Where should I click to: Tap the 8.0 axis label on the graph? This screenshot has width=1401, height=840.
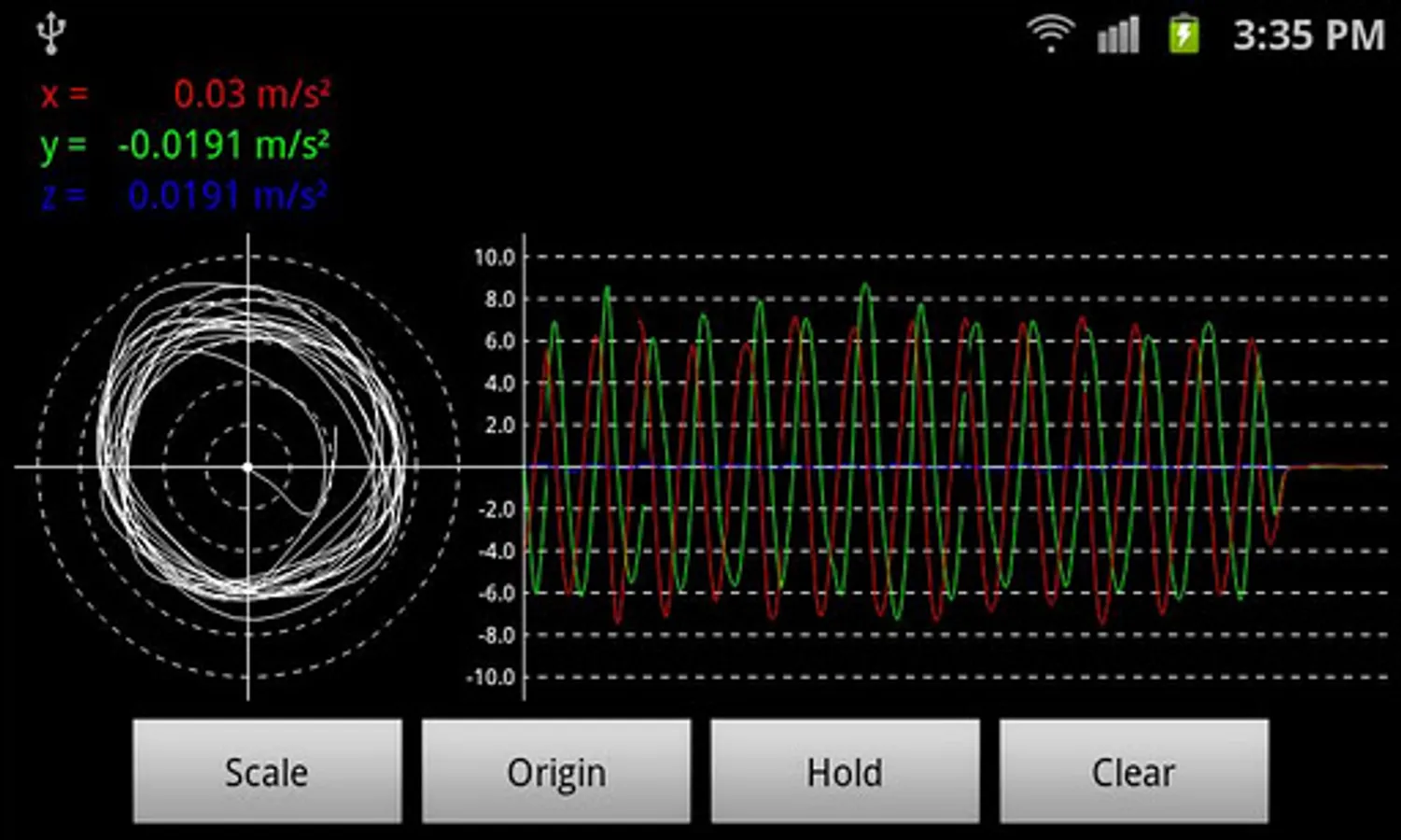click(x=499, y=299)
